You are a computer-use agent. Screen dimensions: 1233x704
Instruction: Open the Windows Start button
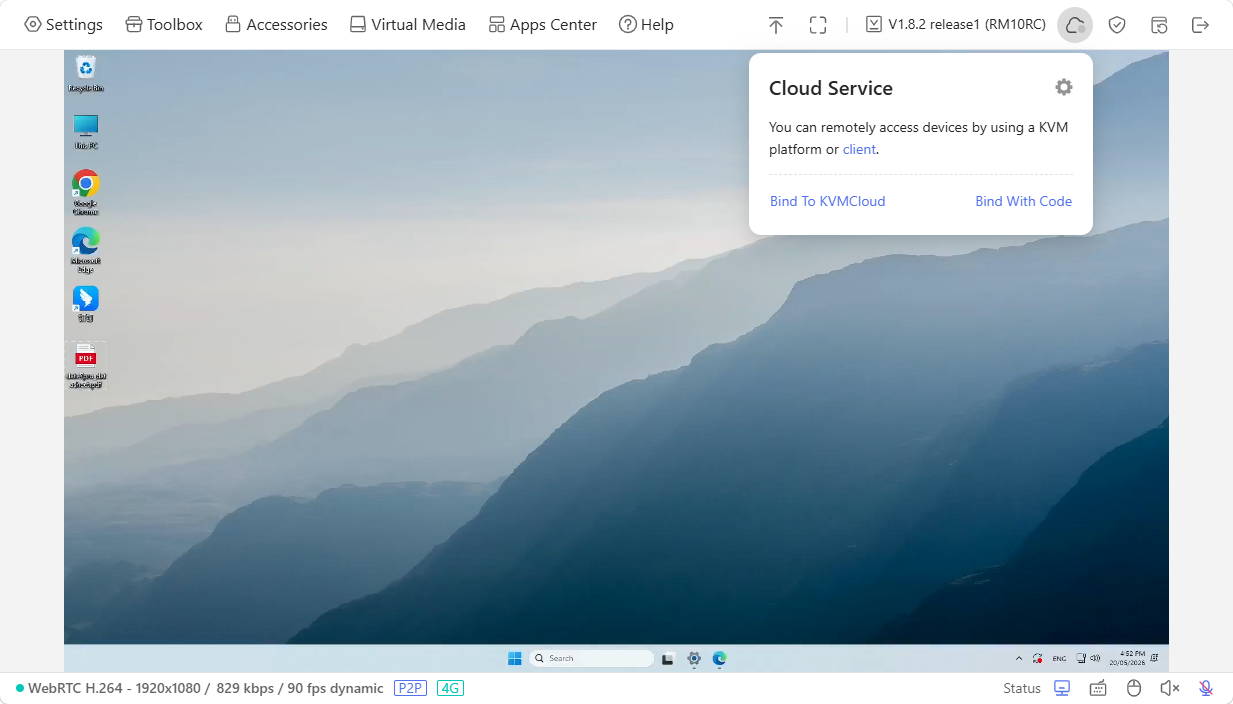(514, 658)
